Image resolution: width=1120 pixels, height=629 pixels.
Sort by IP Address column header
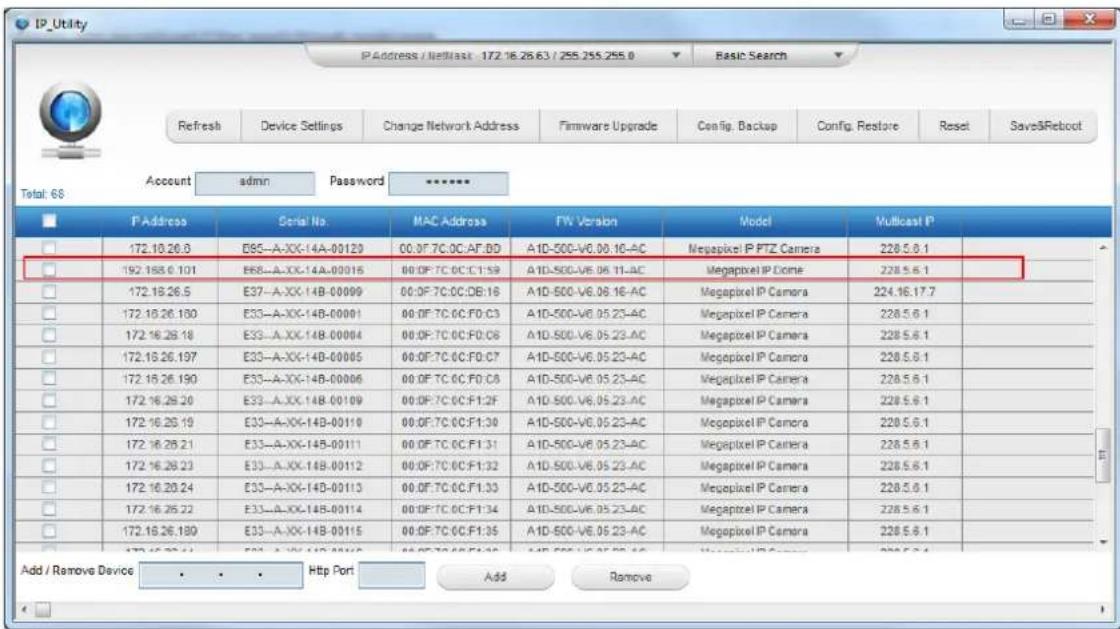159,221
